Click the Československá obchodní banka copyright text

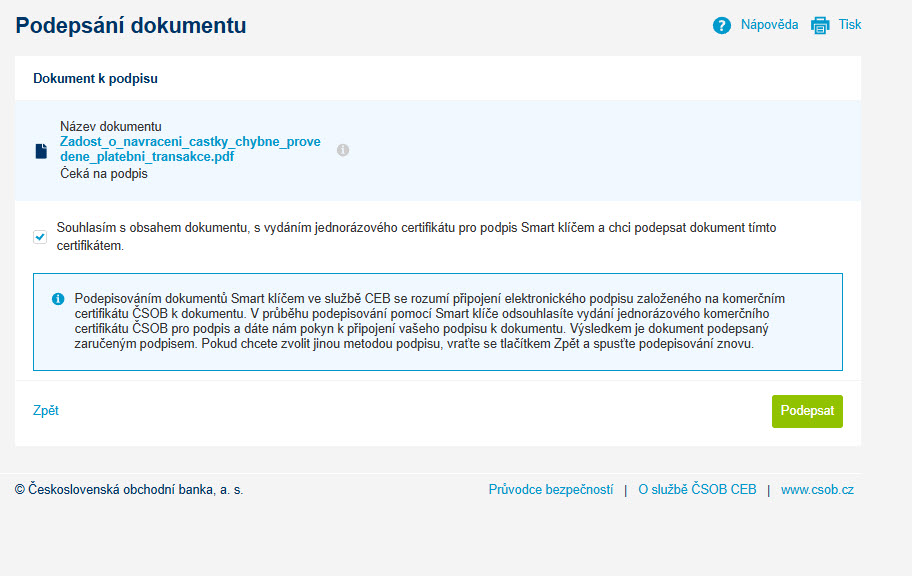coord(129,490)
